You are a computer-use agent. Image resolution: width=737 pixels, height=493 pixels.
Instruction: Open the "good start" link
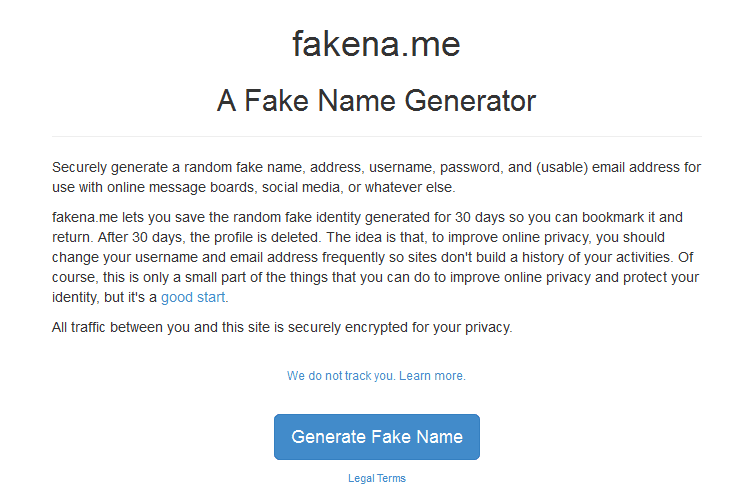[194, 297]
